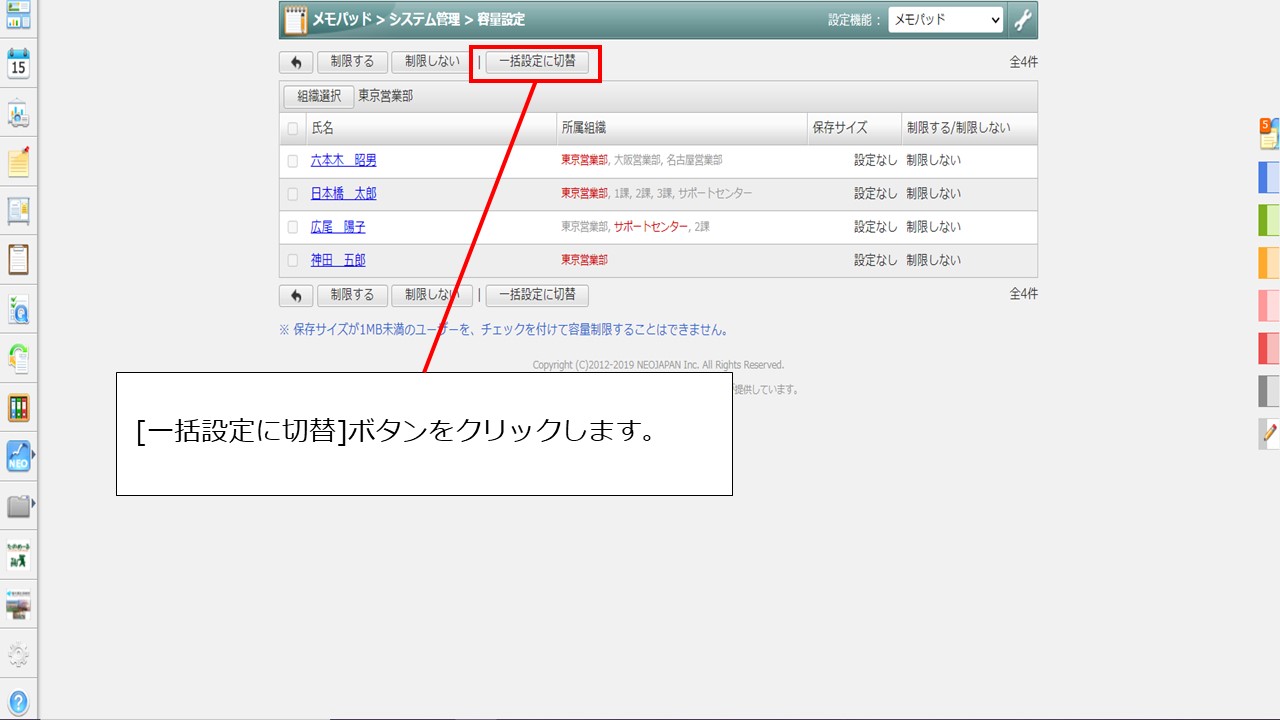Image resolution: width=1280 pixels, height=720 pixels.
Task: Click the top back arrow button
Action: 295,62
